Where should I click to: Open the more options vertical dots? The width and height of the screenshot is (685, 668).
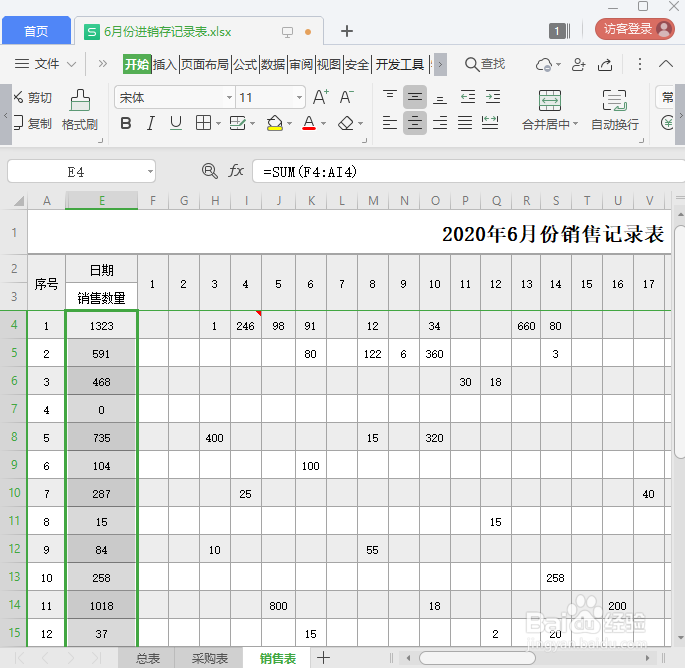pos(640,64)
